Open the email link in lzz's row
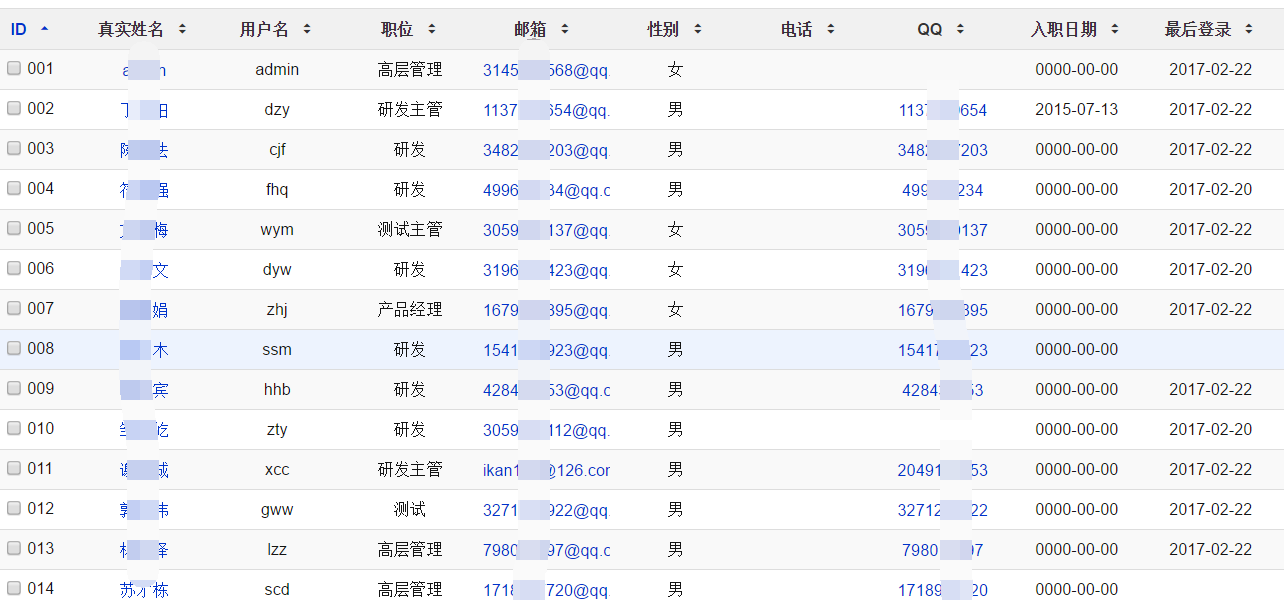Screen dimensions: 1284x605 [546, 550]
